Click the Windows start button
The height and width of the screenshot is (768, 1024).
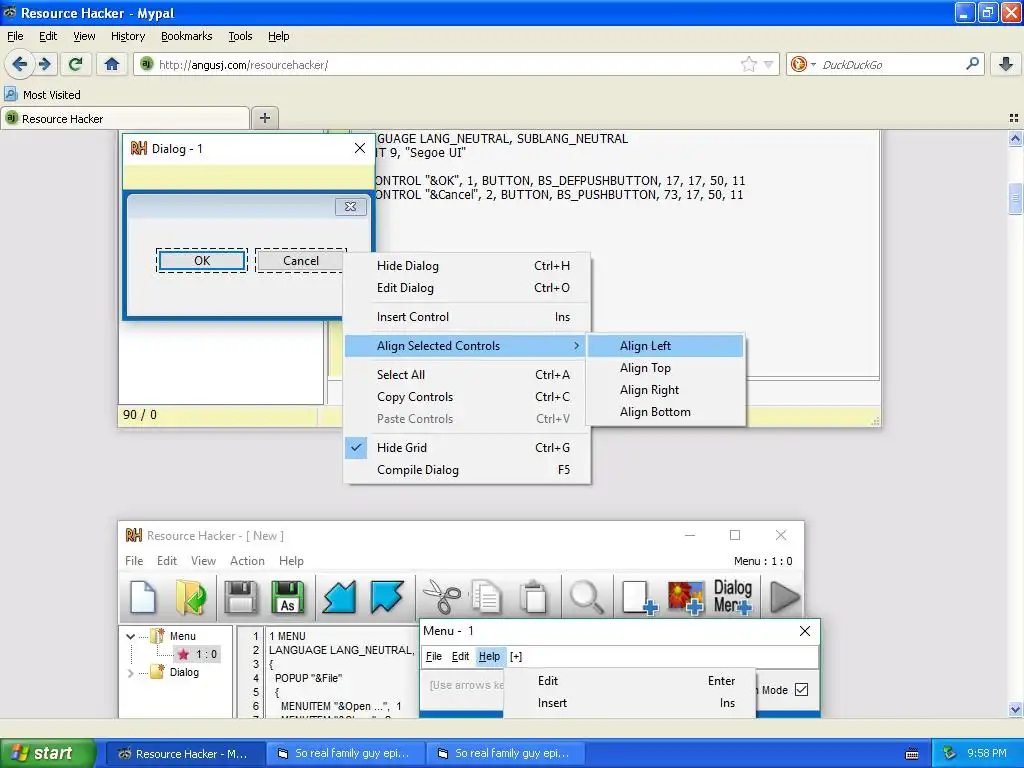coord(46,753)
